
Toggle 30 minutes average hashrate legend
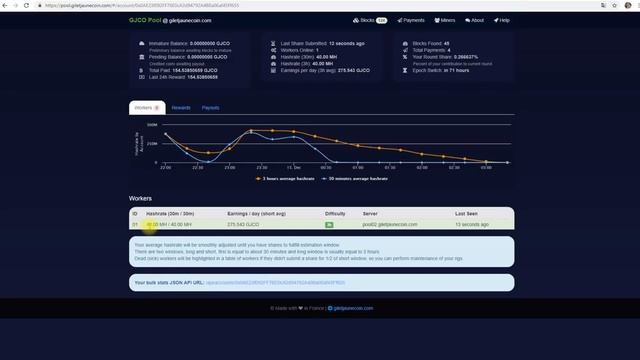(355, 178)
